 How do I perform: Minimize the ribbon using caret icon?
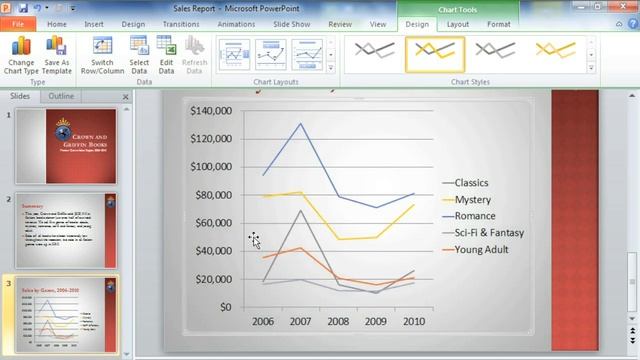pyautogui.click(x=619, y=24)
